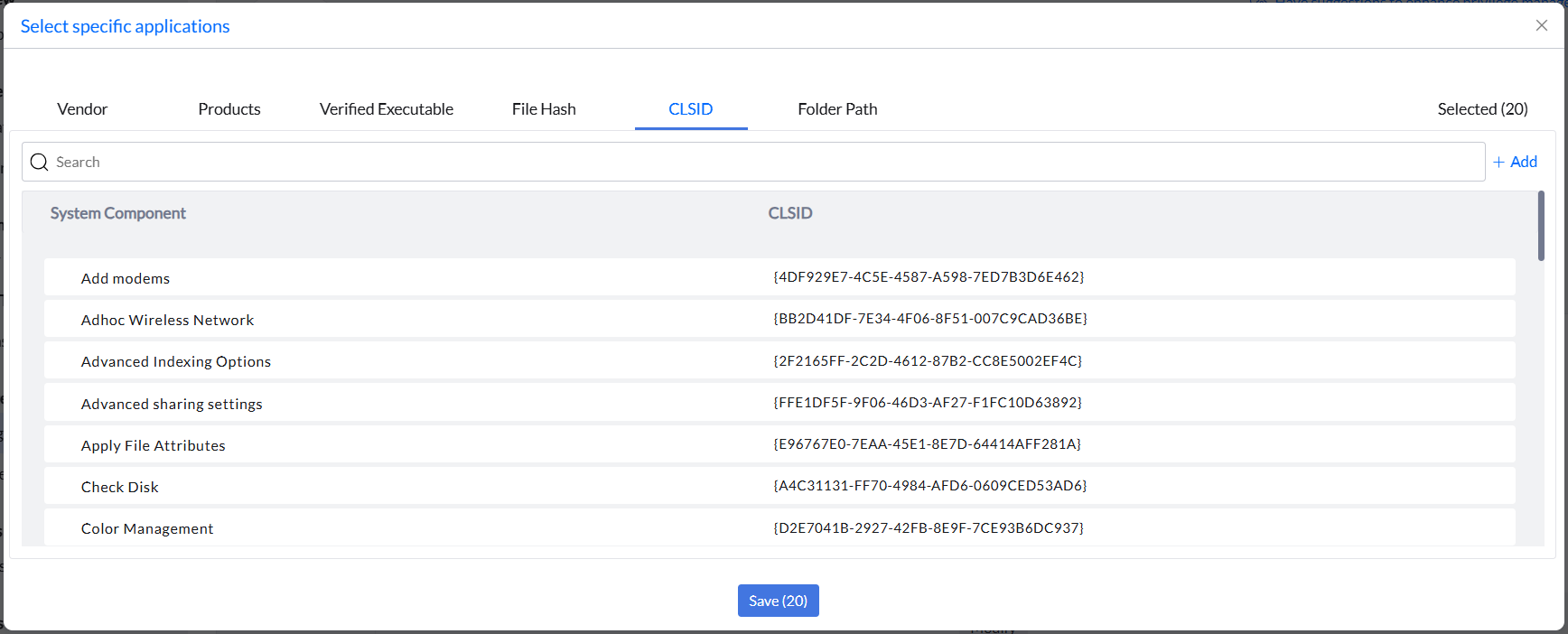Image resolution: width=1568 pixels, height=634 pixels.
Task: Click CLSID {BB2D41DF-7E34-4F06-8F51-007C9CAD36BE}
Action: [930, 319]
